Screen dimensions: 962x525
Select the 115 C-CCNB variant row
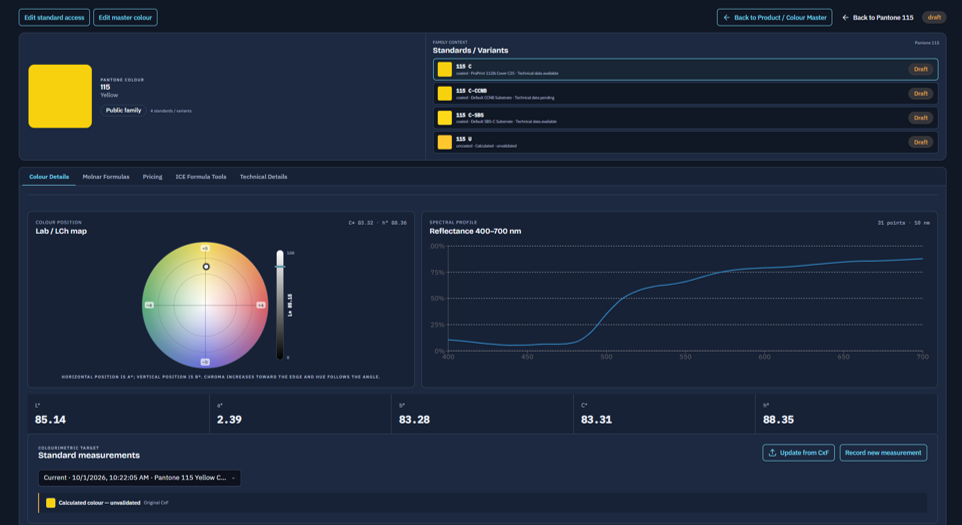[x=685, y=93]
